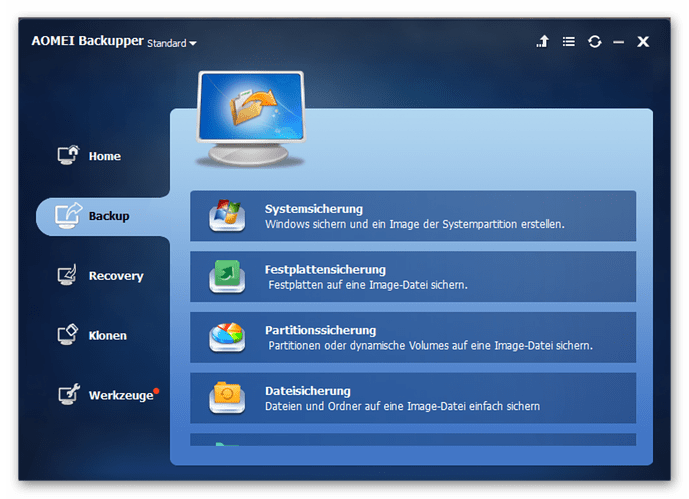Screen dimensions: 689x499
Task: Switch to the Home tab label
Action: 105,156
